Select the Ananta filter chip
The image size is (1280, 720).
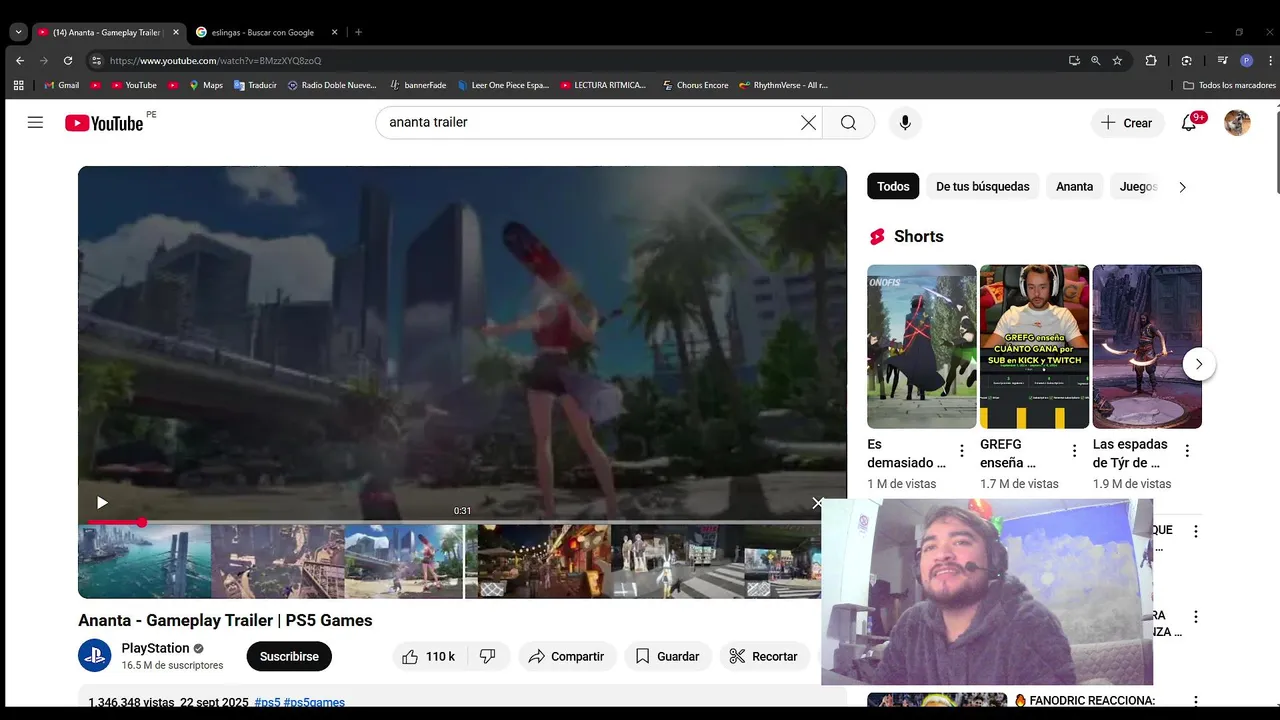1075,186
